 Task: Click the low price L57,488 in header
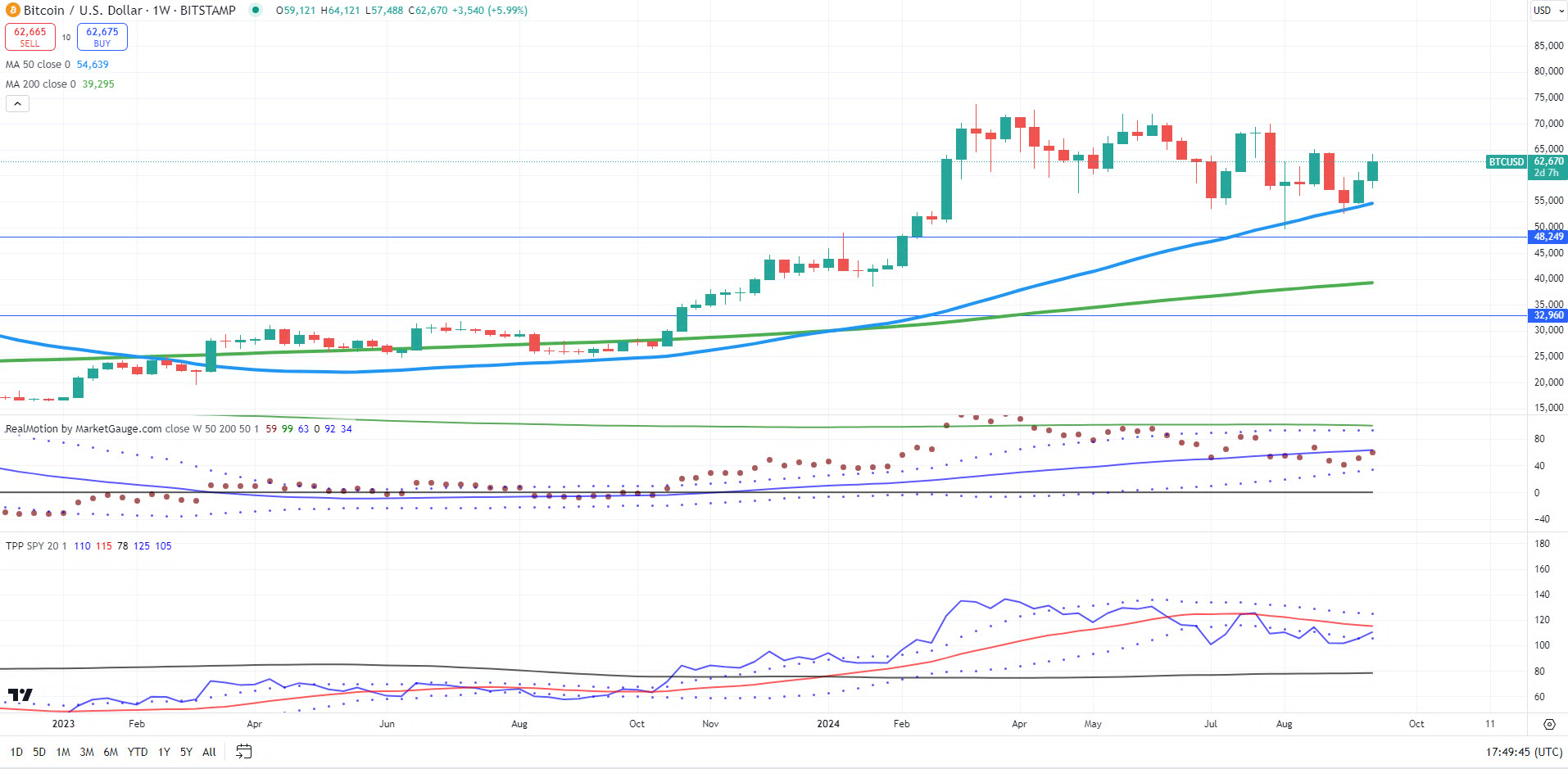point(384,11)
